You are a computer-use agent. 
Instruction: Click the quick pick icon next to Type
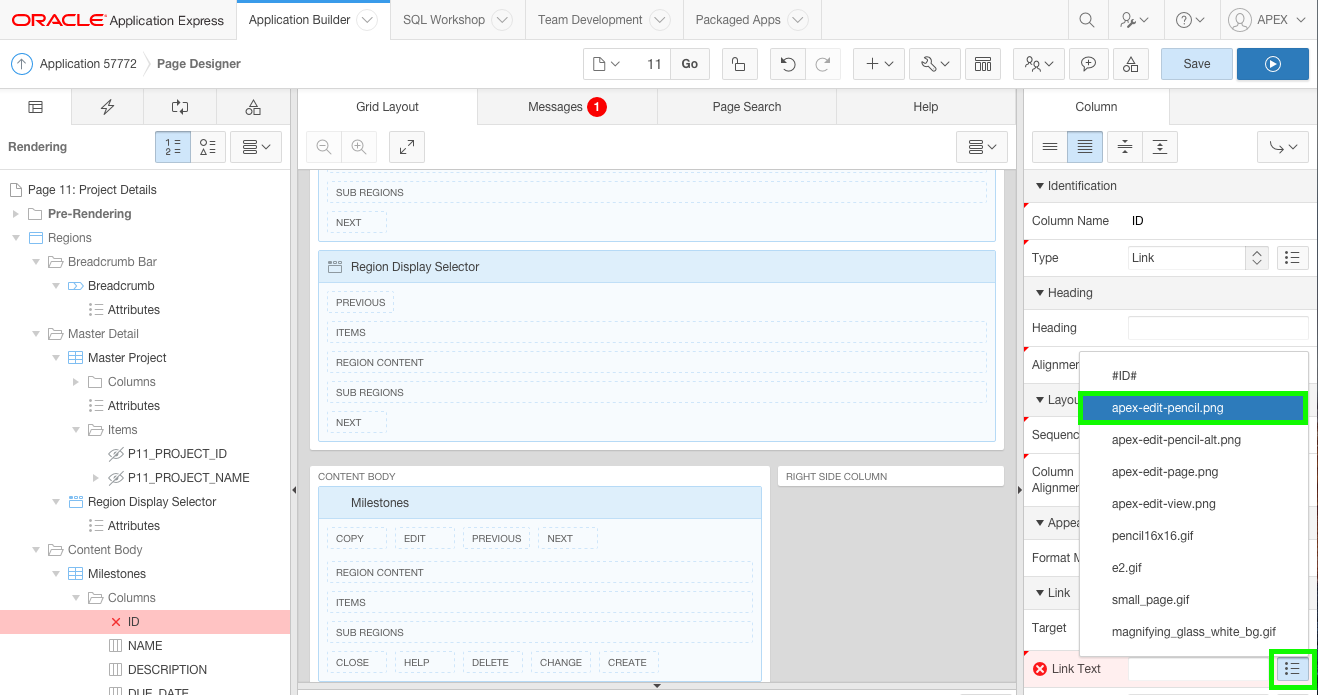click(1292, 258)
